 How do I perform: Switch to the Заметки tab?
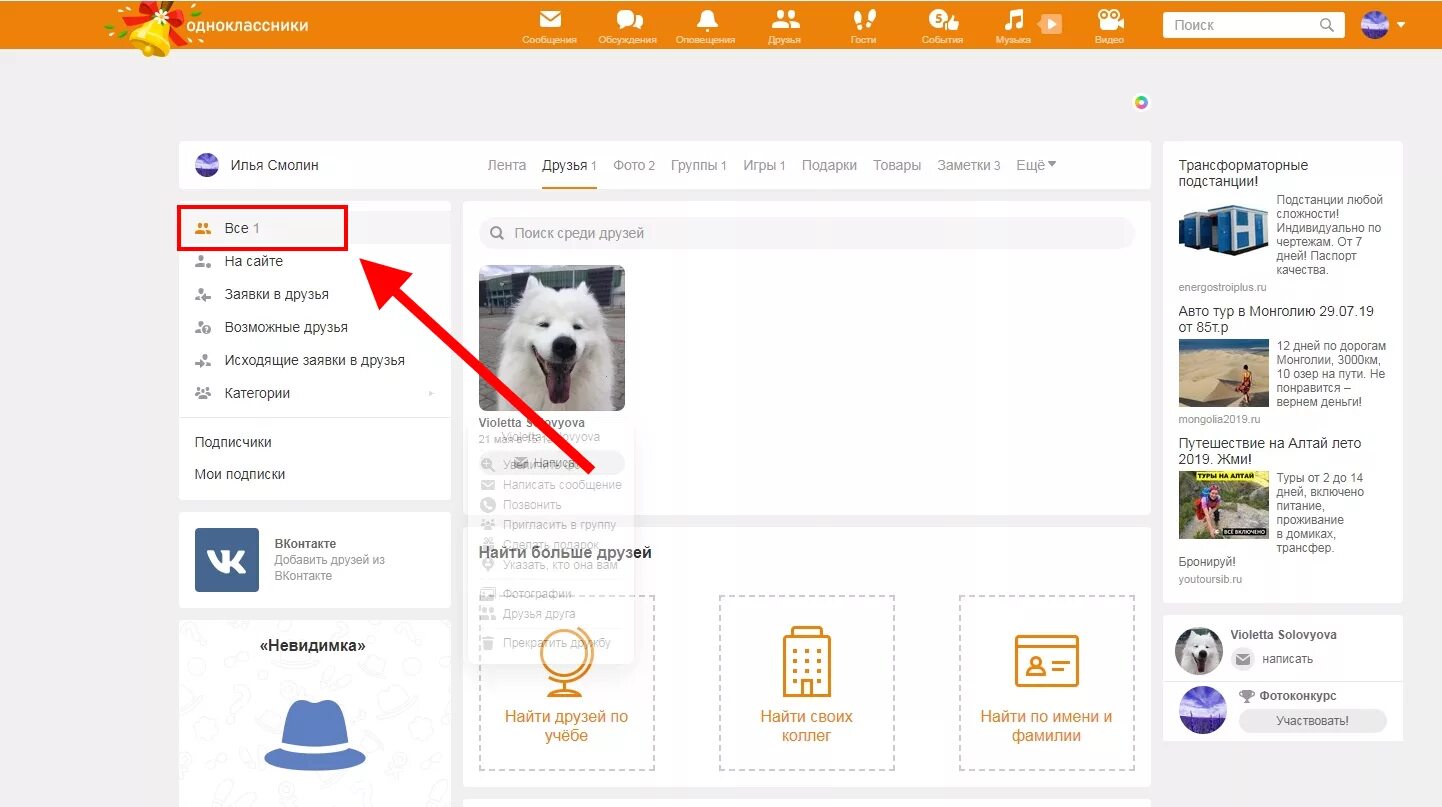[968, 165]
